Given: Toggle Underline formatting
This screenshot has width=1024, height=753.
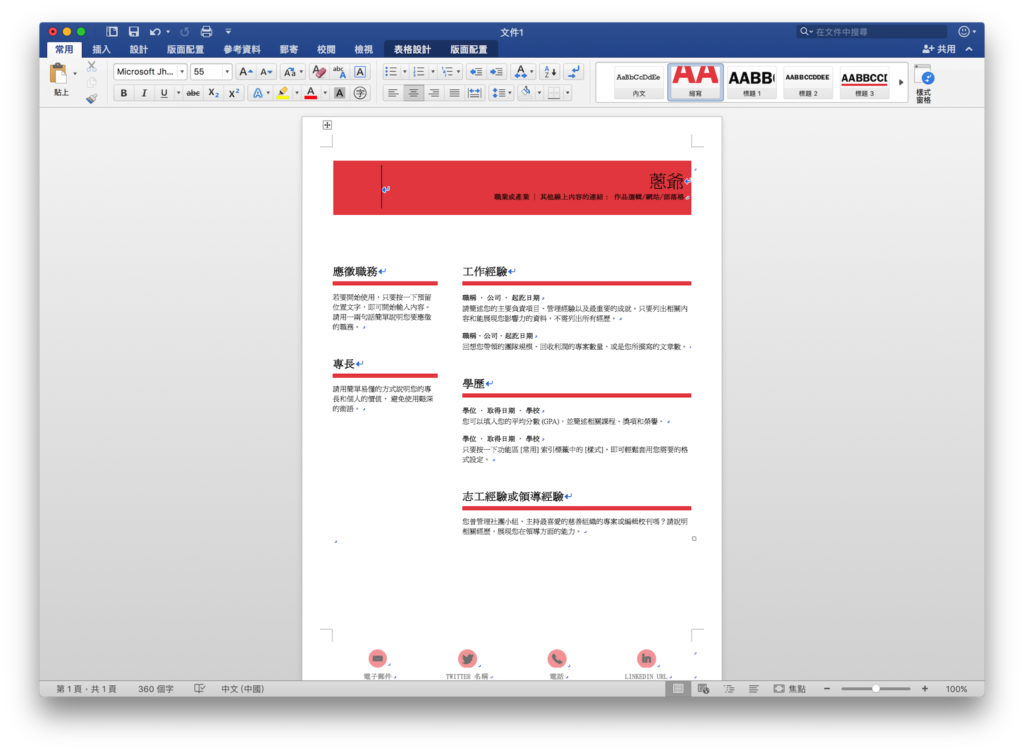Looking at the screenshot, I should [164, 93].
